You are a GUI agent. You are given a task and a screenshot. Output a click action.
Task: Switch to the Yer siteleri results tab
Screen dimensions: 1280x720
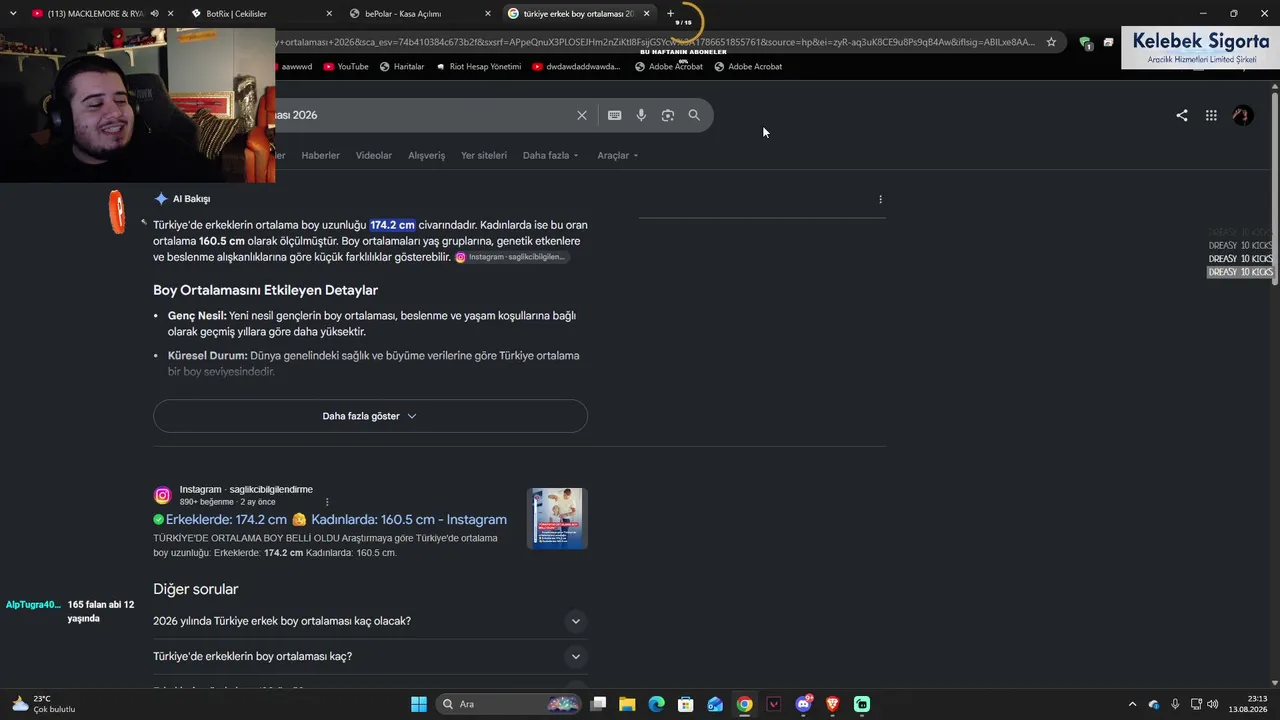pyautogui.click(x=484, y=156)
